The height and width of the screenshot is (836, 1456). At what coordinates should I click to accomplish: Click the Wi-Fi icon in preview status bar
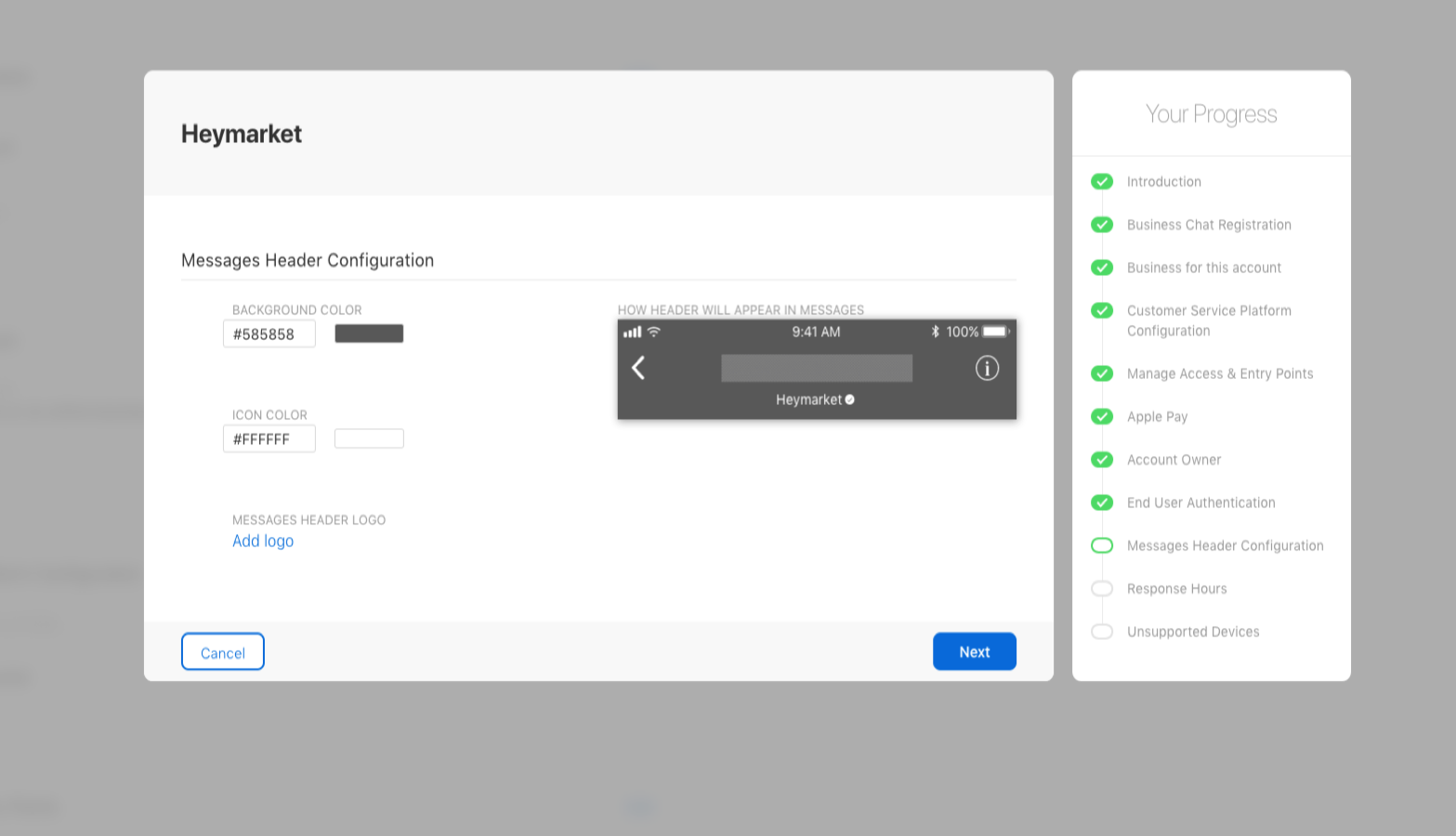pos(654,332)
